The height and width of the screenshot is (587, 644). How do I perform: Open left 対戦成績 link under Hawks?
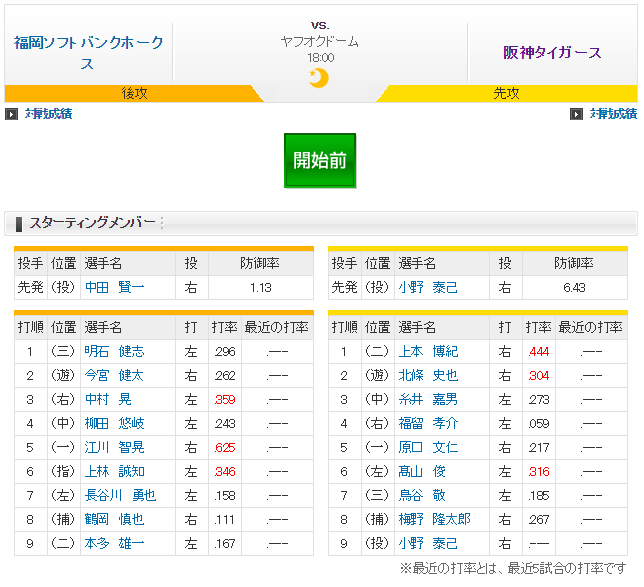click(x=48, y=114)
